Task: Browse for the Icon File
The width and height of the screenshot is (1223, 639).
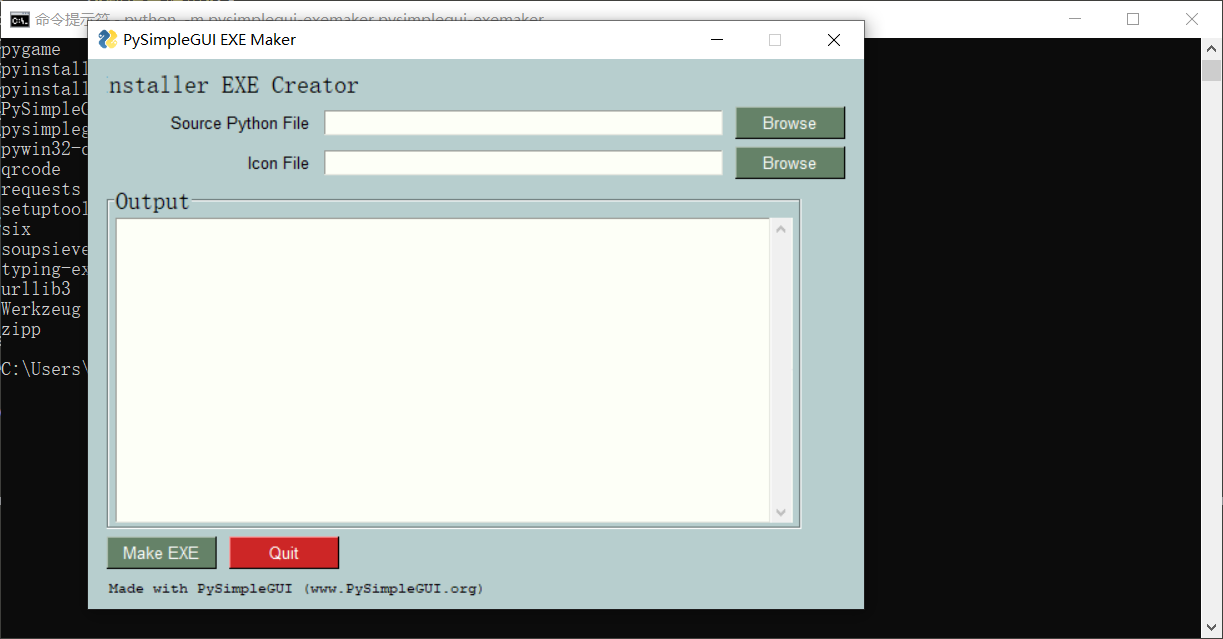Action: tap(790, 163)
